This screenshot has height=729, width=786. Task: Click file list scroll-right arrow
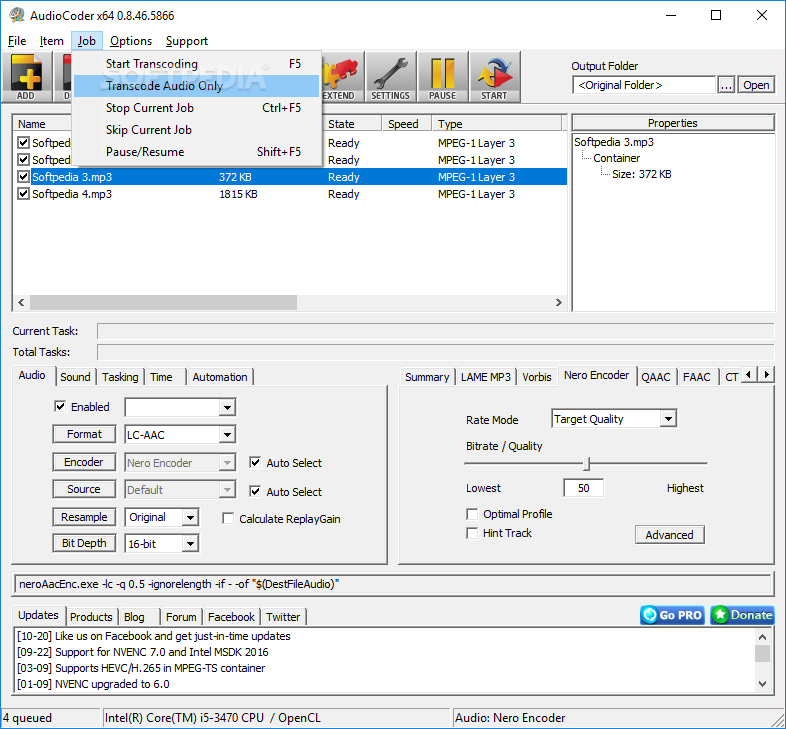click(x=558, y=302)
